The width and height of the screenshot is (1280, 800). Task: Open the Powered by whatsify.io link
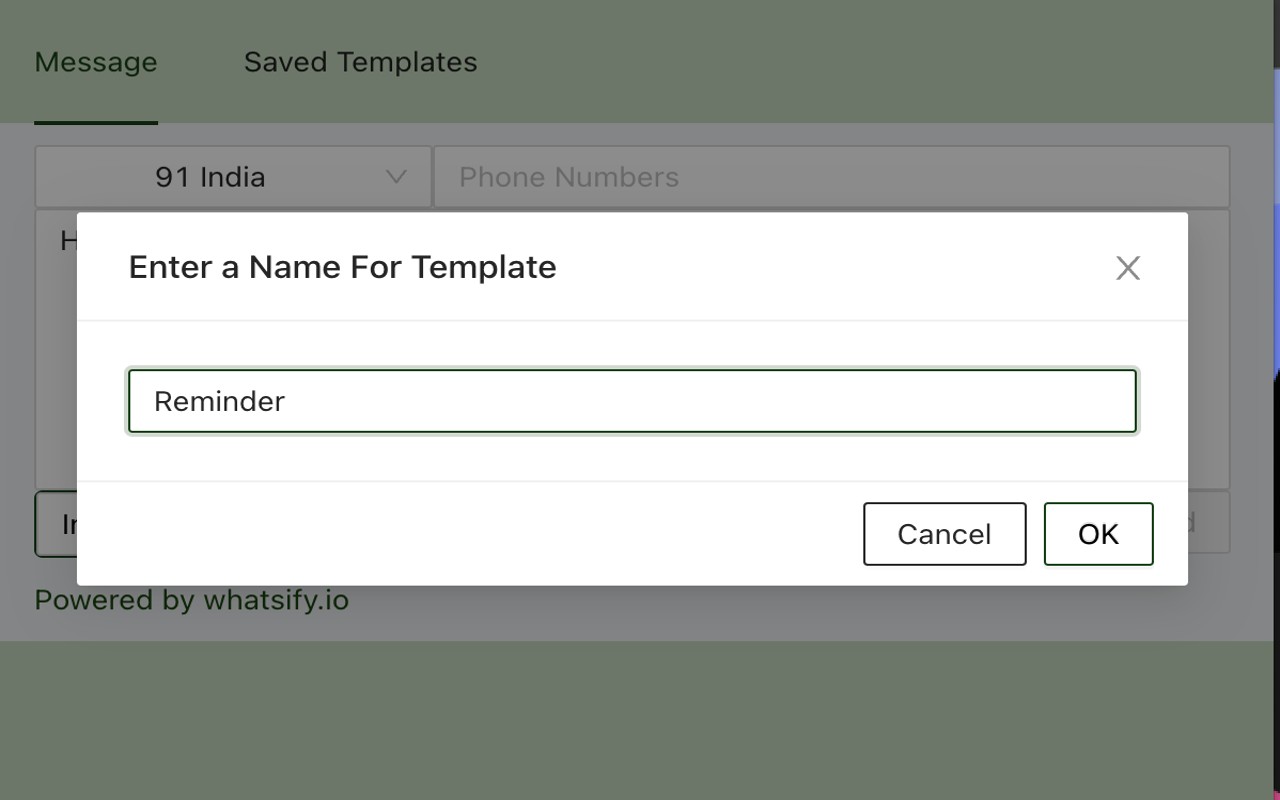(191, 600)
